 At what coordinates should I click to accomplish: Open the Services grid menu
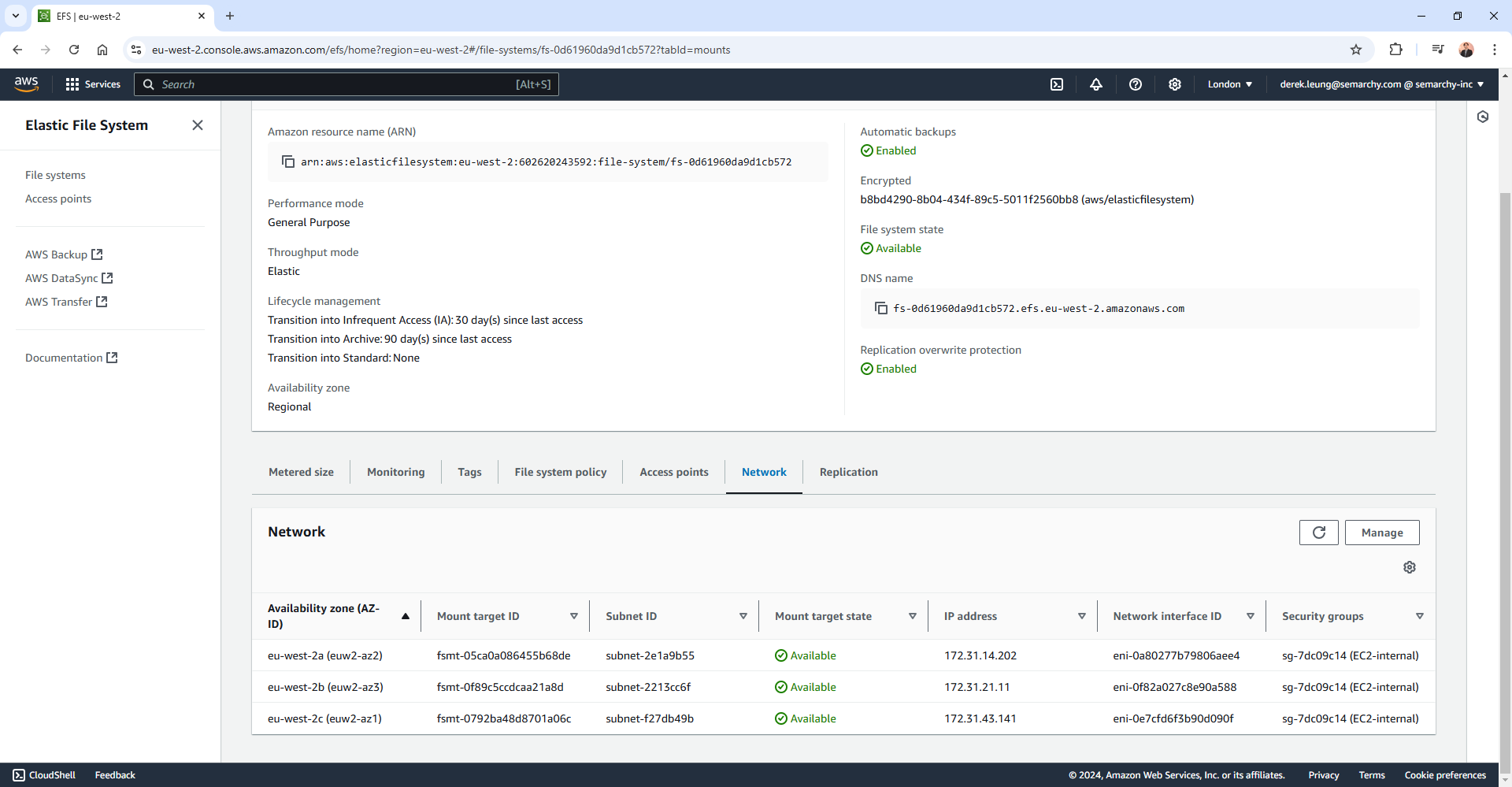93,84
